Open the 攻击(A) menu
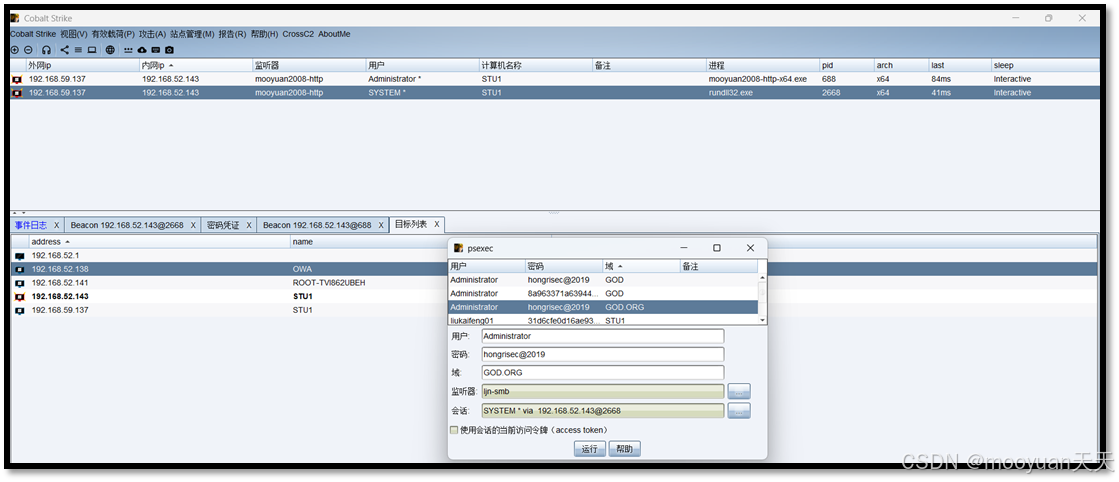 153,34
